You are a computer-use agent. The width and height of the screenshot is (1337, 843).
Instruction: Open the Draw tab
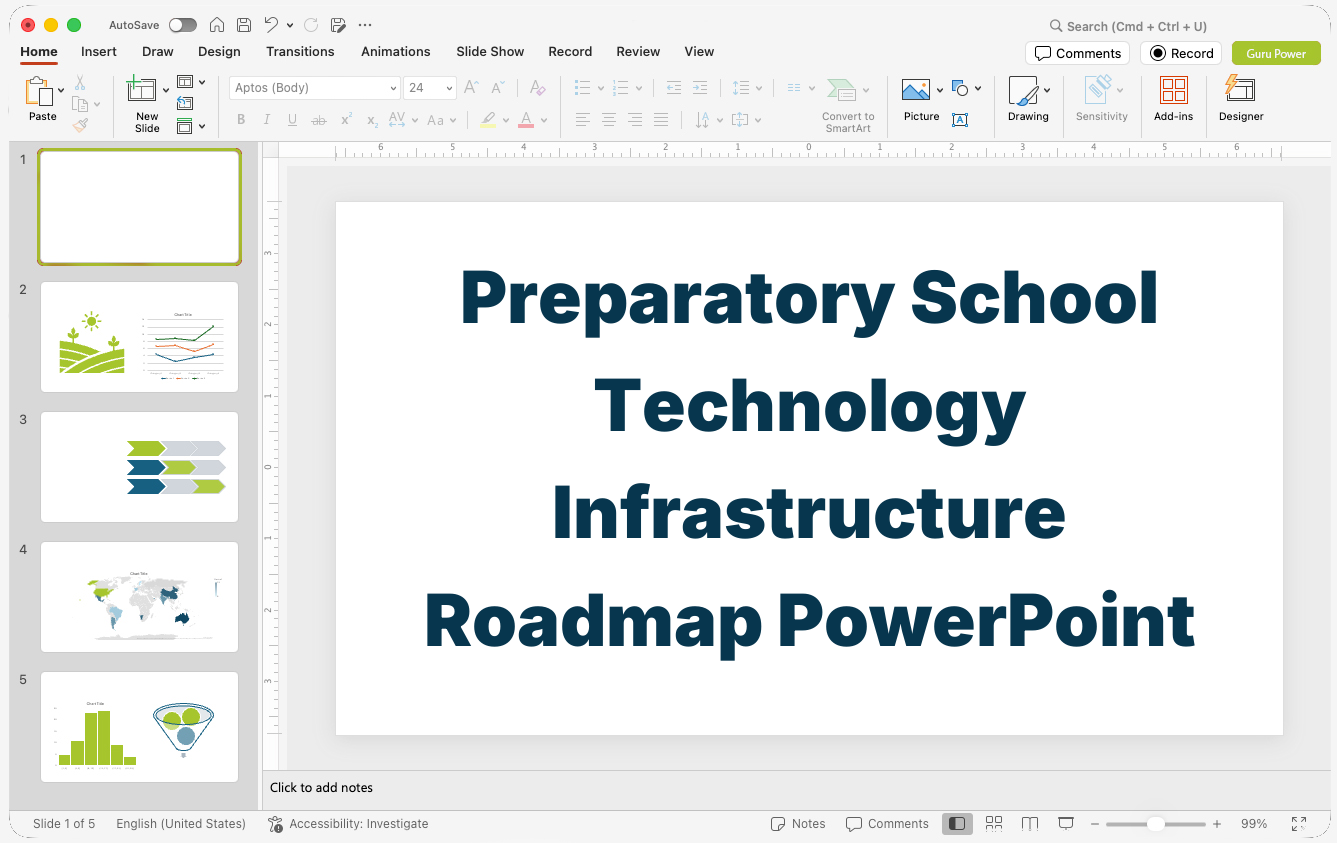[158, 51]
